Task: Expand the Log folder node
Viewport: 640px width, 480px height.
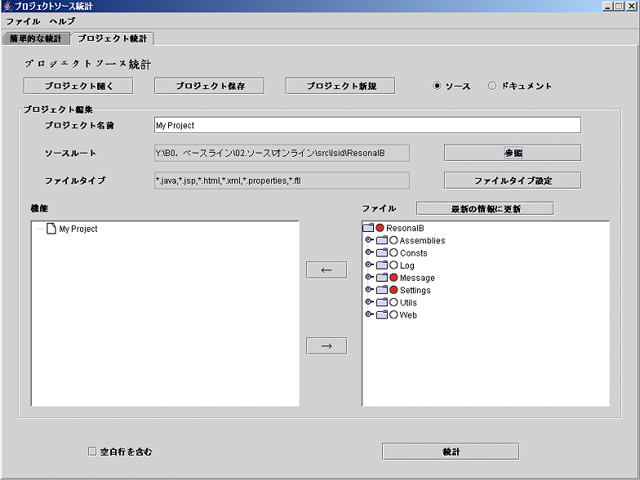Action: (369, 265)
